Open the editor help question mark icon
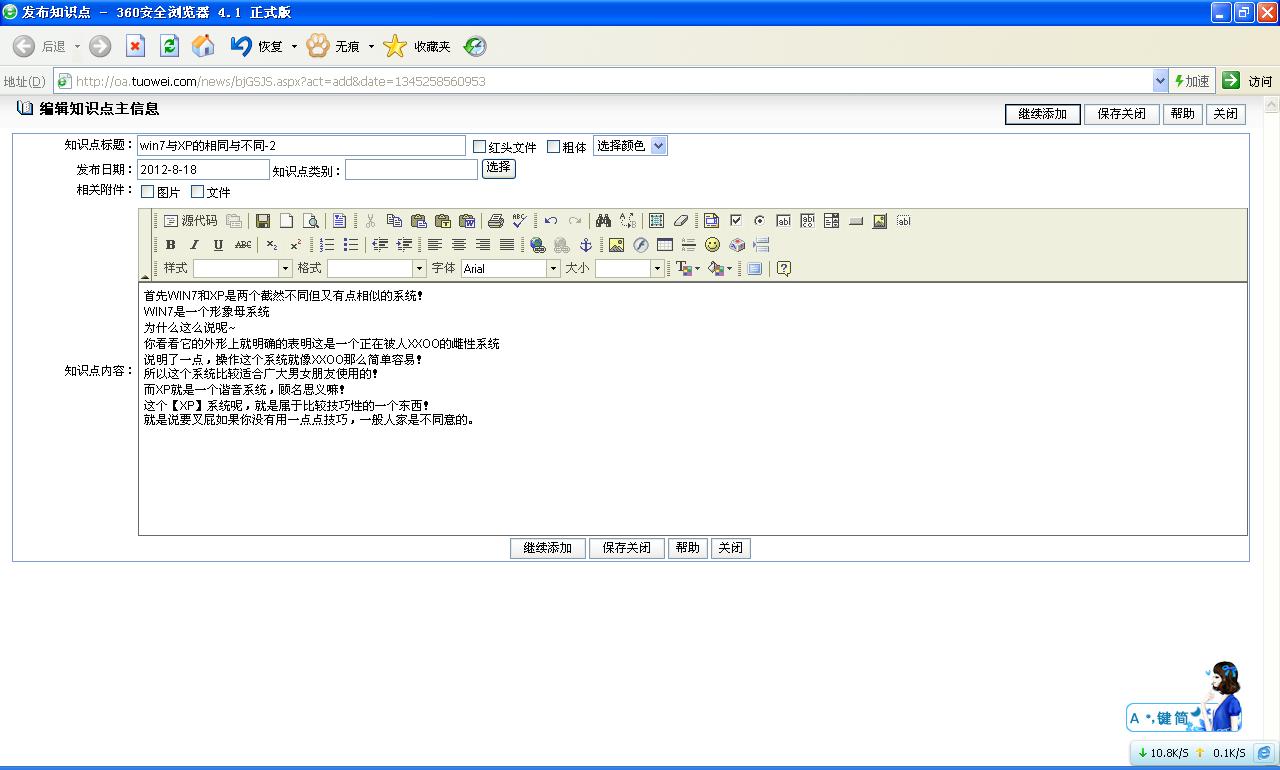The height and width of the screenshot is (770, 1280). coord(784,268)
